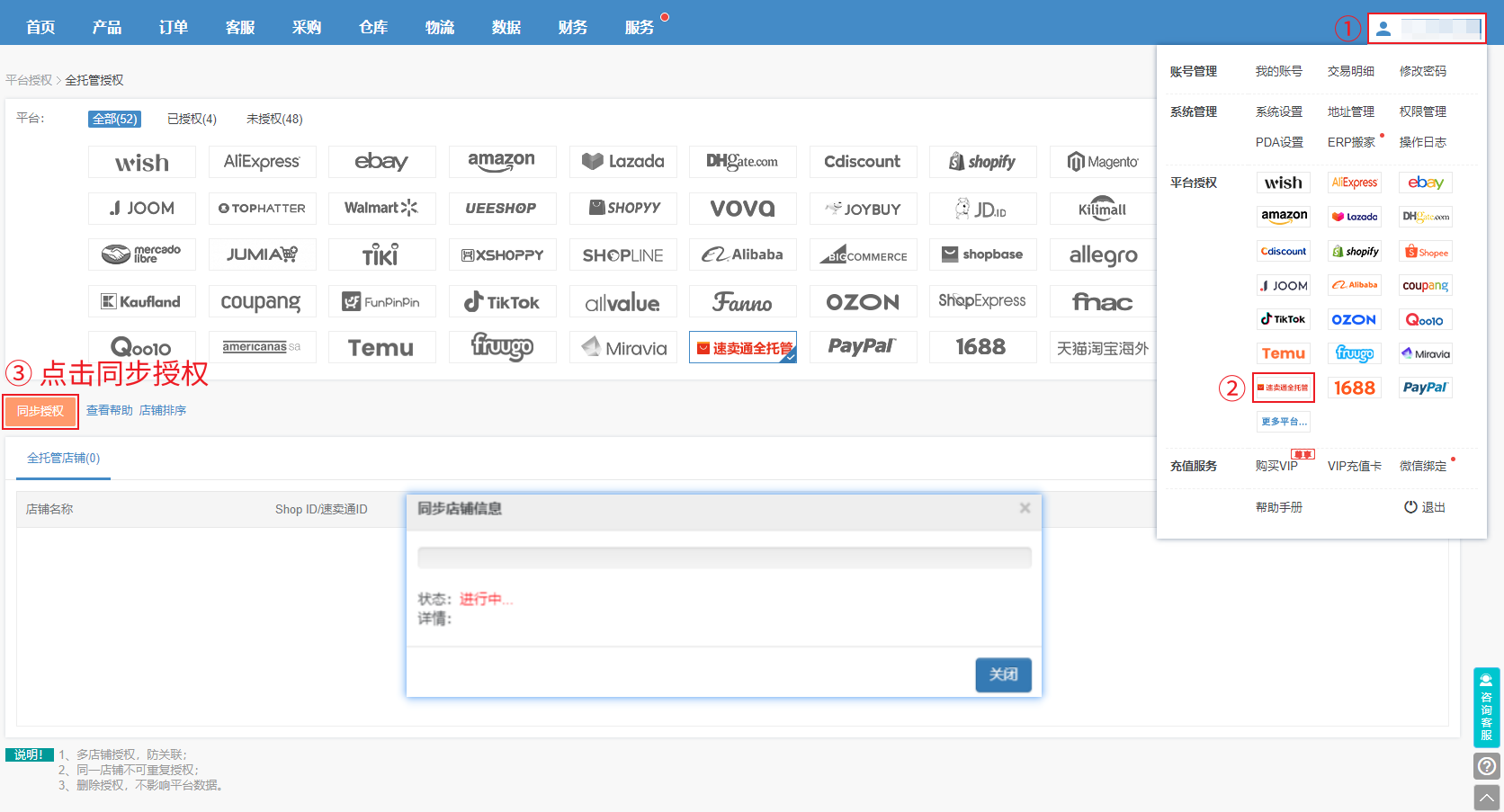Select the 1688 platform tile in grid
Image resolution: width=1504 pixels, height=812 pixels.
[983, 347]
